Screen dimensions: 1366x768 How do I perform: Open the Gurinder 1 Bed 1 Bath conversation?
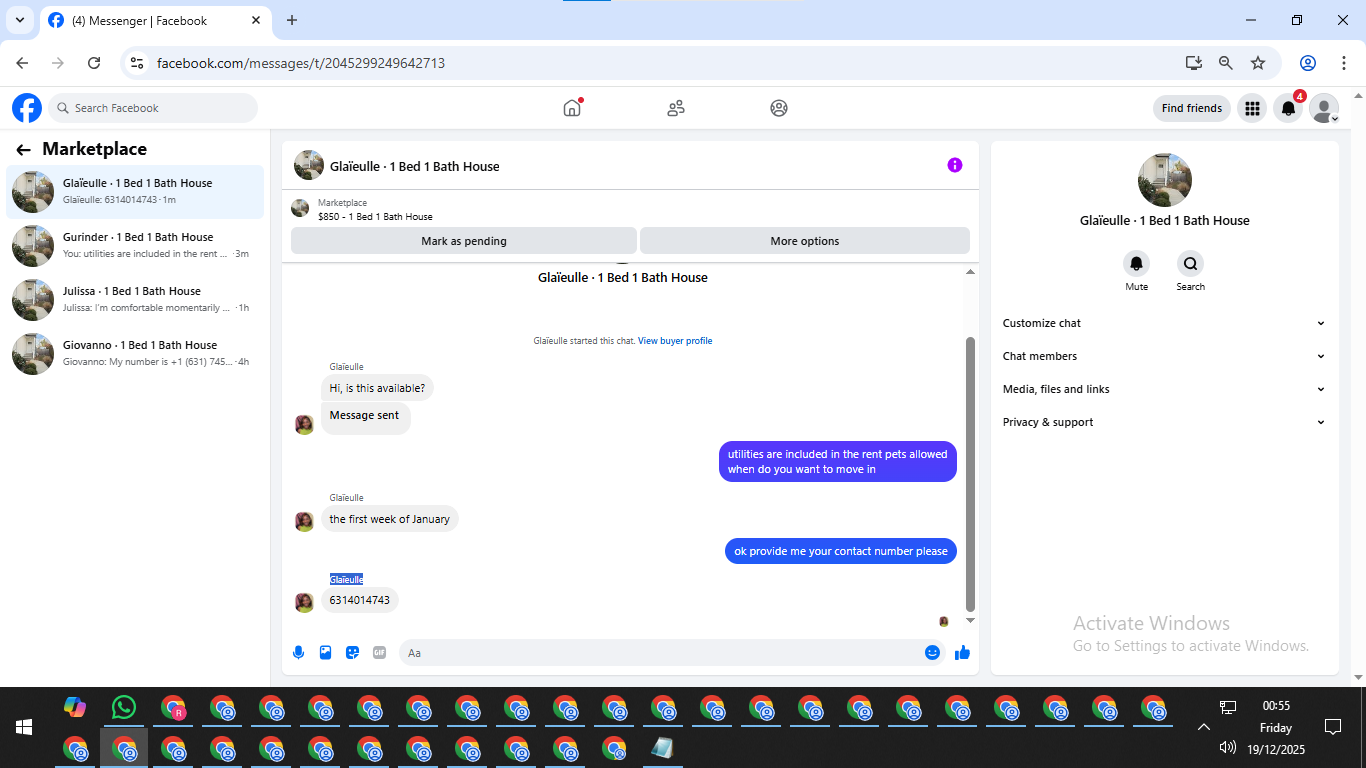(135, 245)
